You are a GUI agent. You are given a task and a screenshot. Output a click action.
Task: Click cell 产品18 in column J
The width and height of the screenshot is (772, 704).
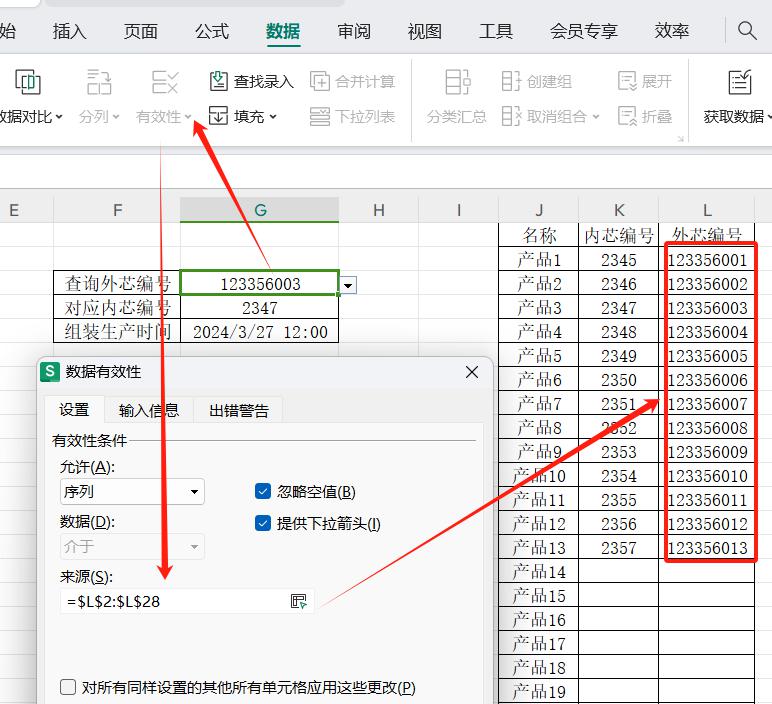tap(539, 668)
